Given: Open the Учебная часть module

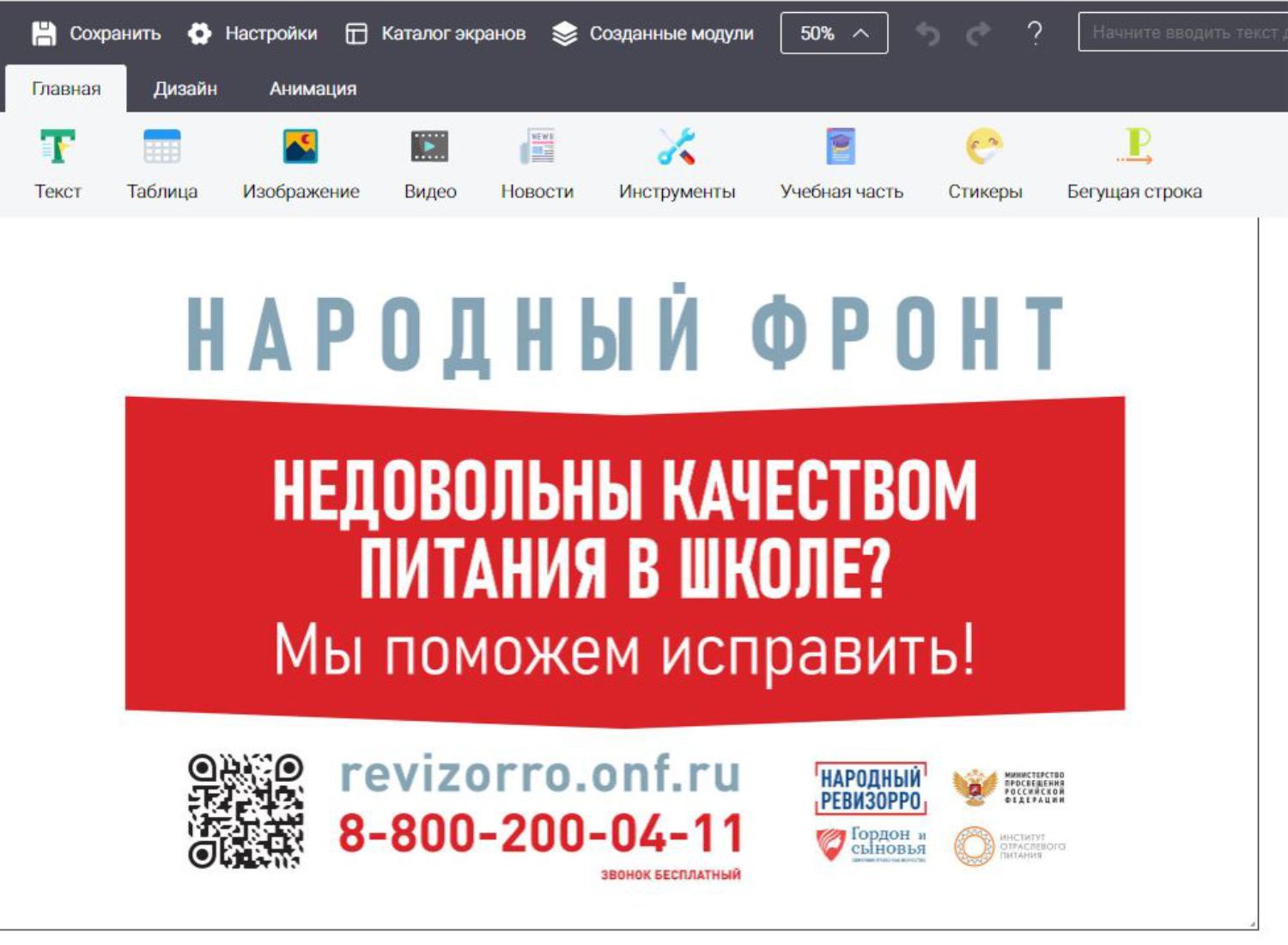Looking at the screenshot, I should coord(841,163).
